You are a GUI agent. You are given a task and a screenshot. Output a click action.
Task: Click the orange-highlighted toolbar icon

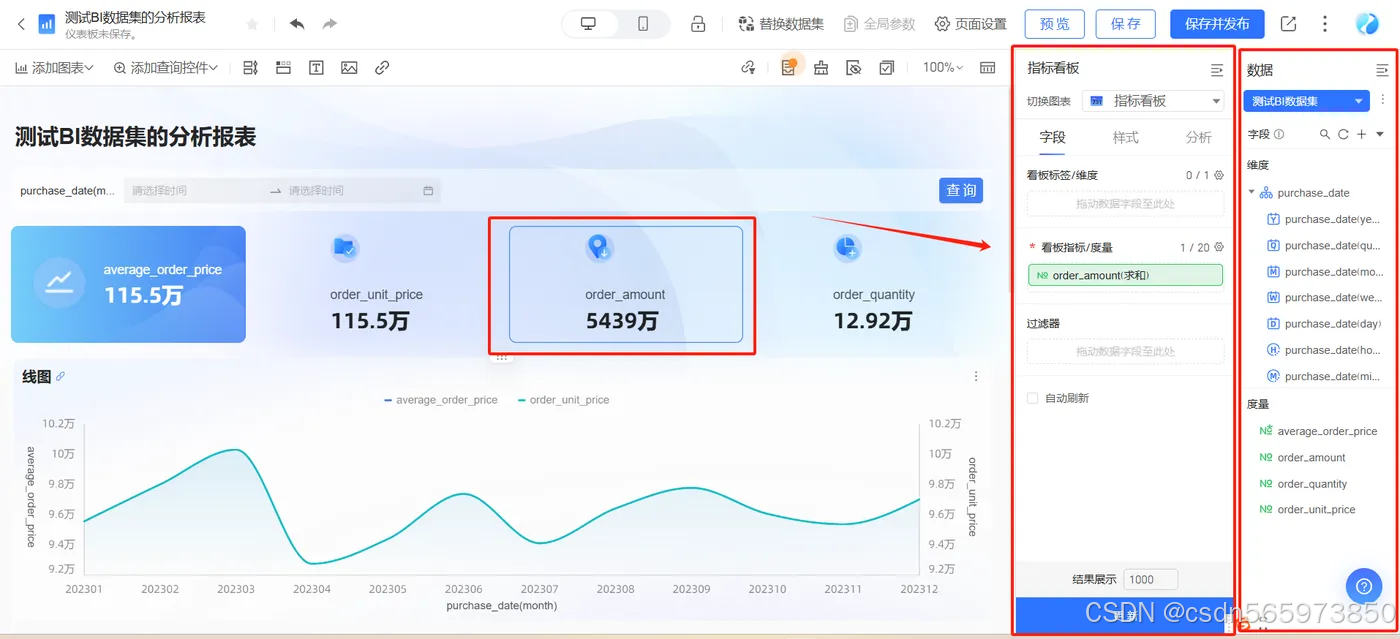click(789, 66)
